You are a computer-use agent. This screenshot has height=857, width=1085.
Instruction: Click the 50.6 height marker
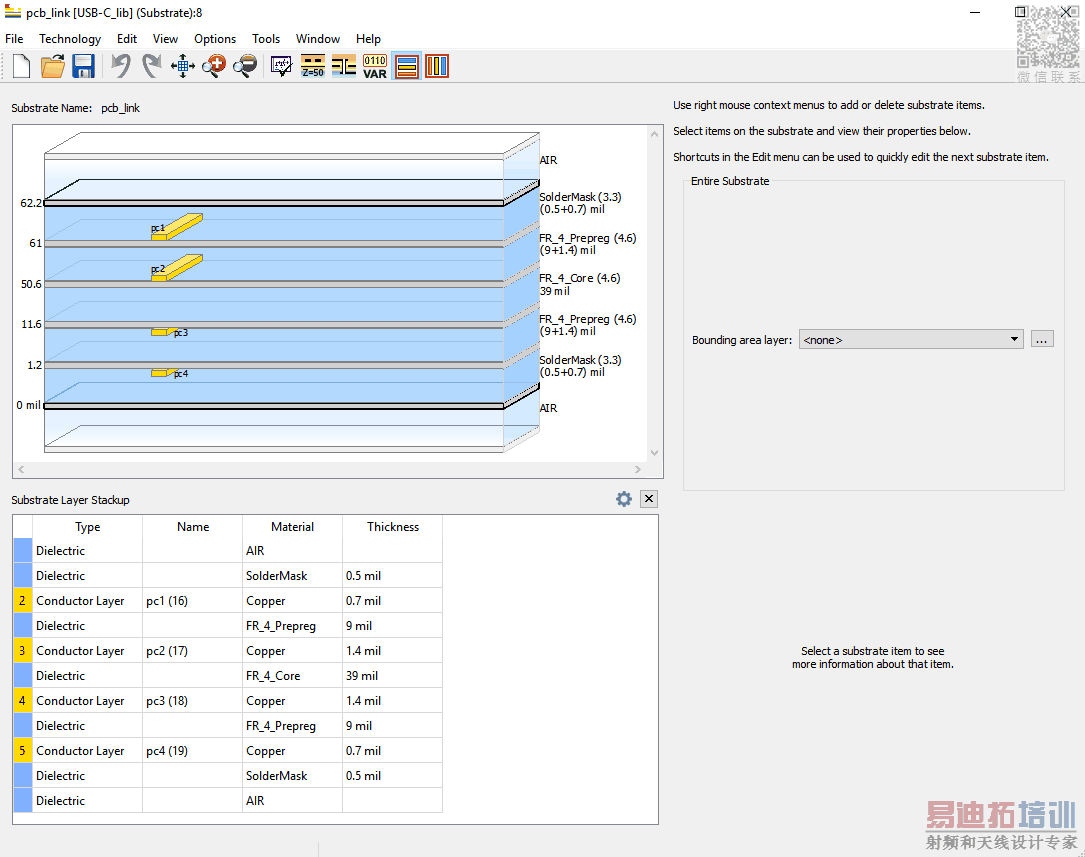coord(30,284)
